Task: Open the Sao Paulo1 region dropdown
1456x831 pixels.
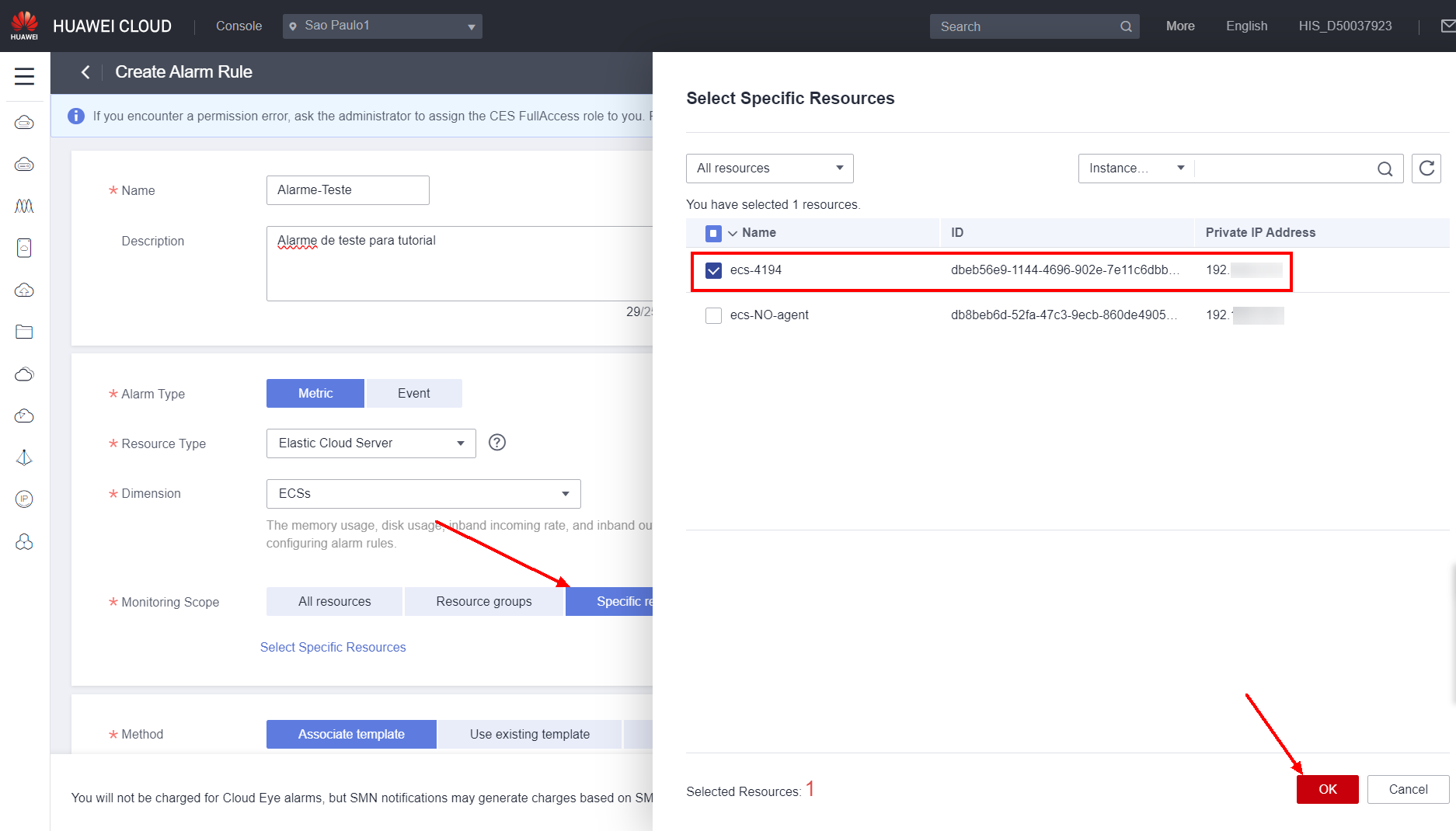Action: pos(382,26)
